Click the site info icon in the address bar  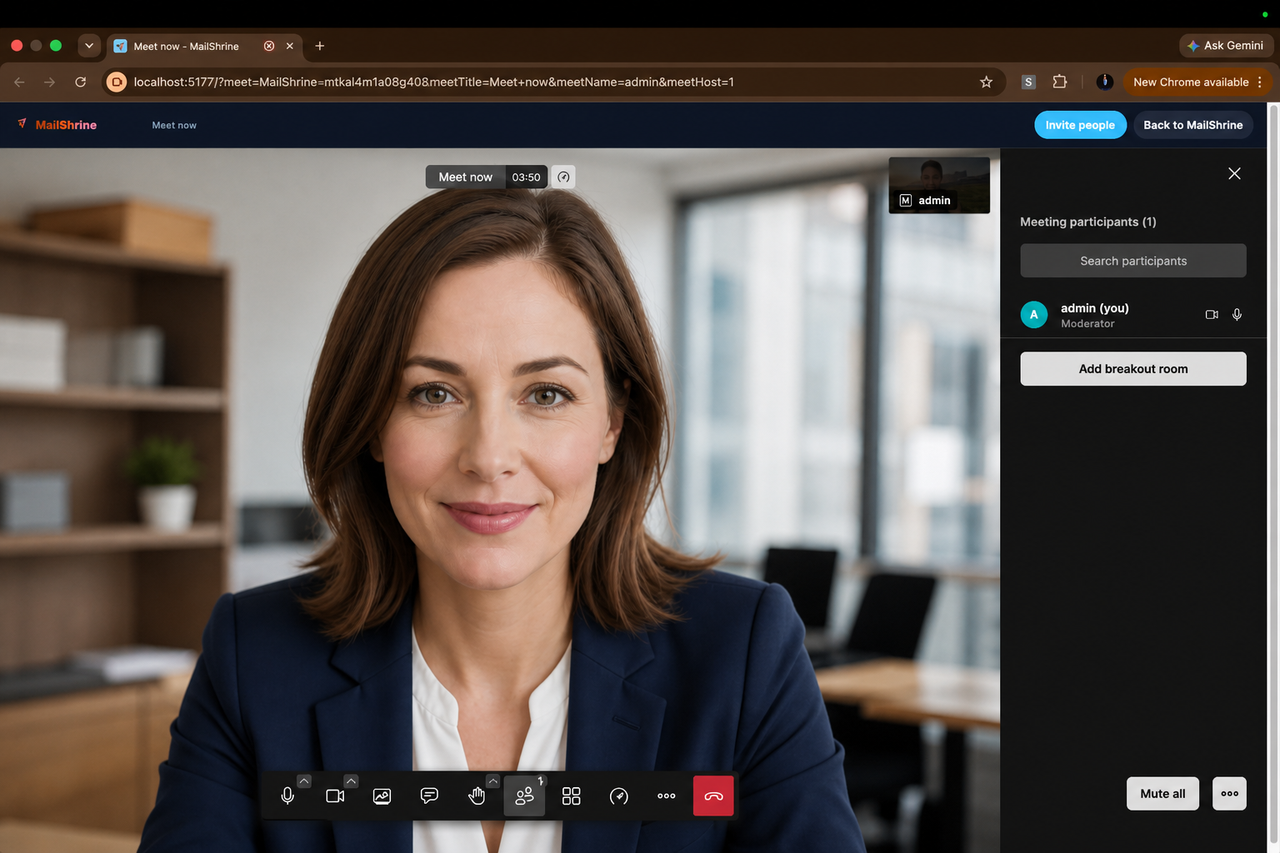pyautogui.click(x=116, y=82)
